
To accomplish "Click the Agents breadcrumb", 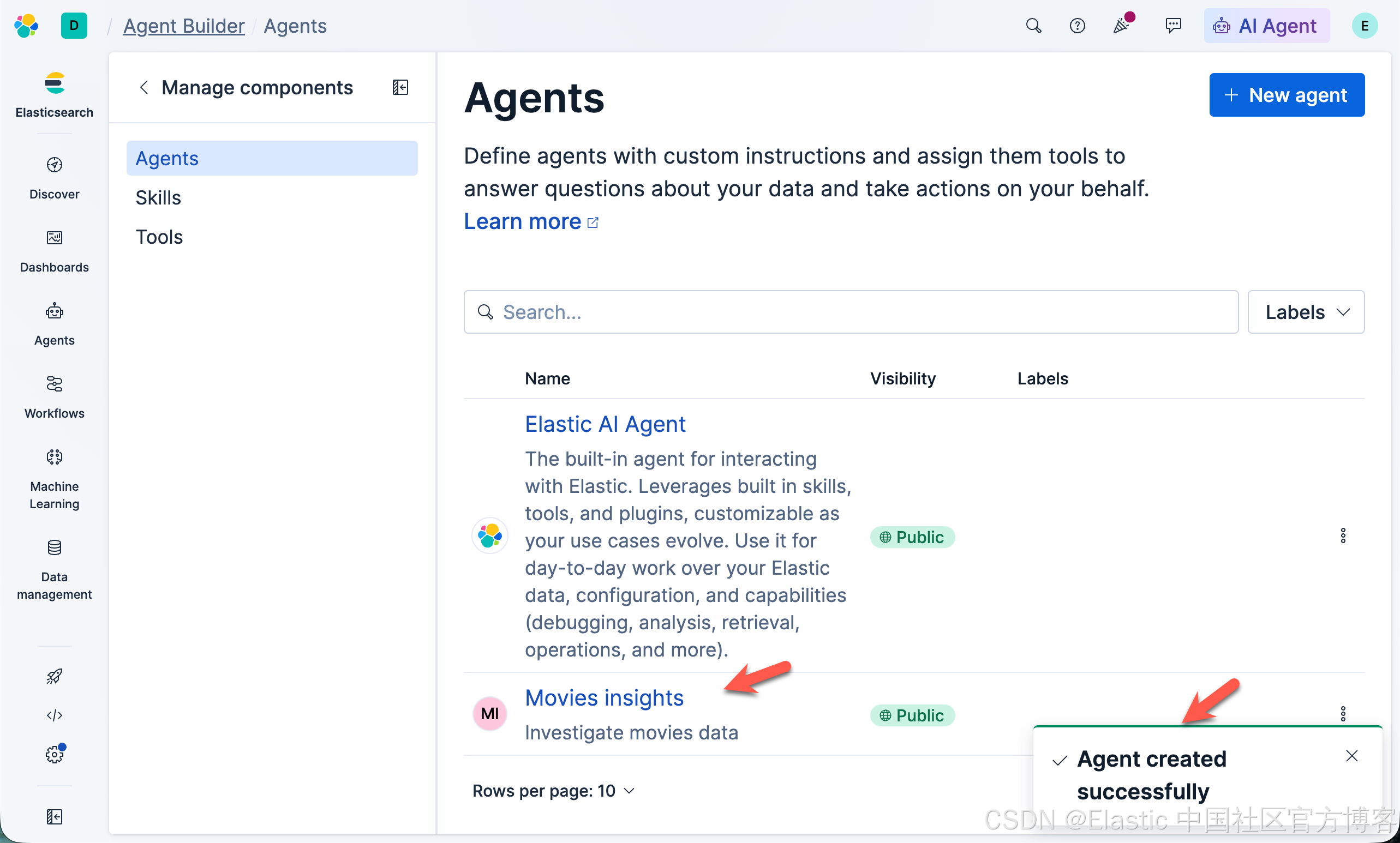I will coord(295,26).
